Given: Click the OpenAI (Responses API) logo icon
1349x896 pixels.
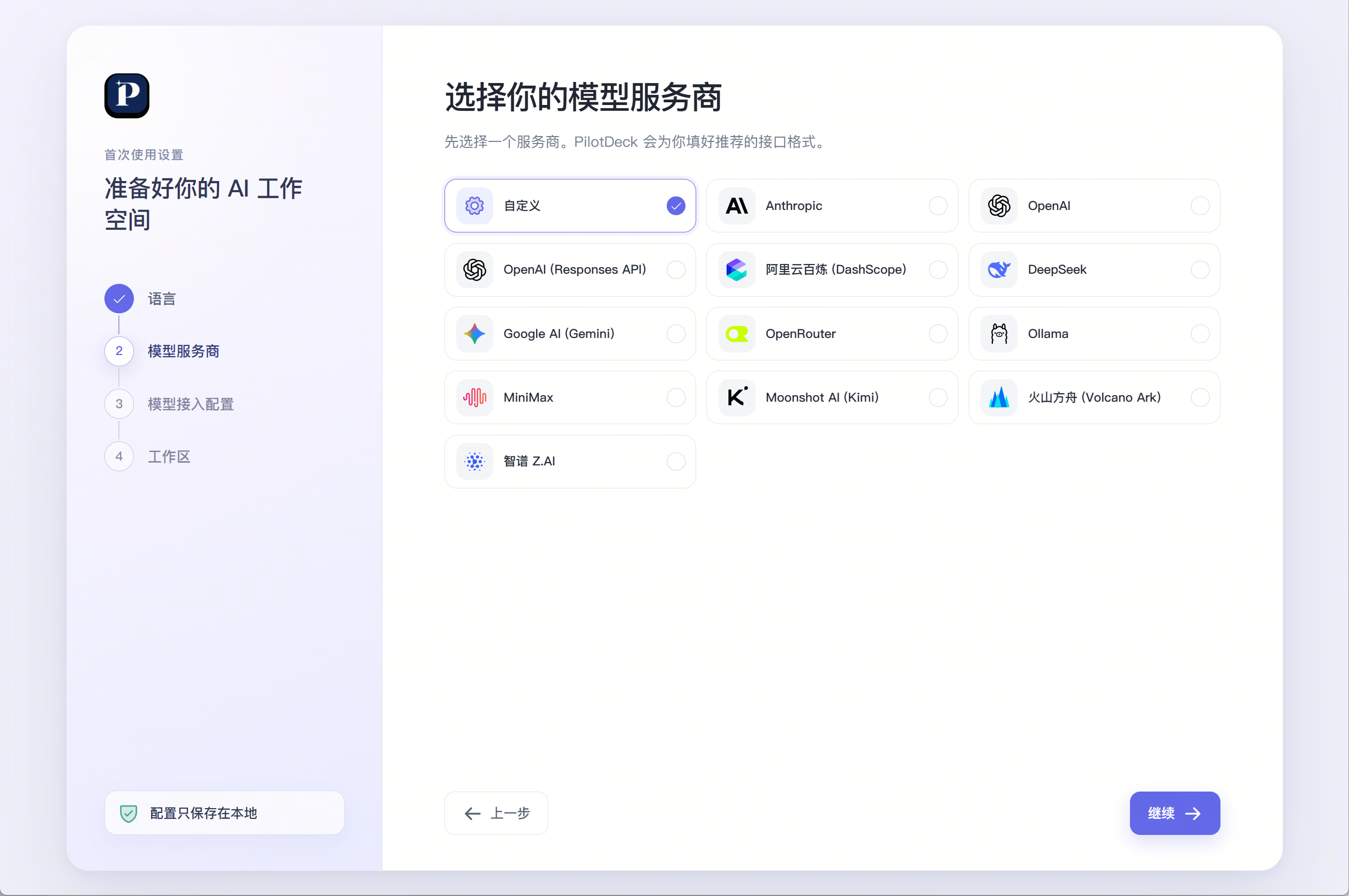Looking at the screenshot, I should point(474,270).
